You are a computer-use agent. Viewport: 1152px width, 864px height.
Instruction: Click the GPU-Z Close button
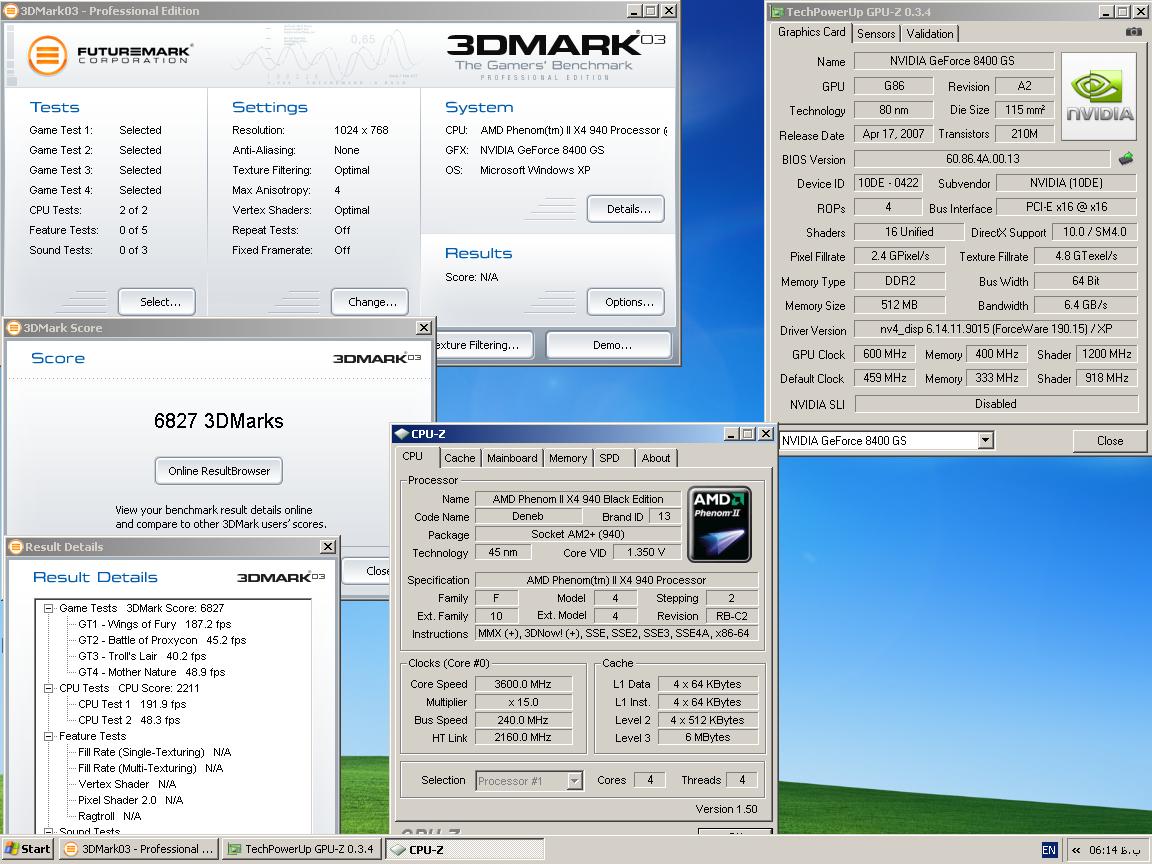1109,441
